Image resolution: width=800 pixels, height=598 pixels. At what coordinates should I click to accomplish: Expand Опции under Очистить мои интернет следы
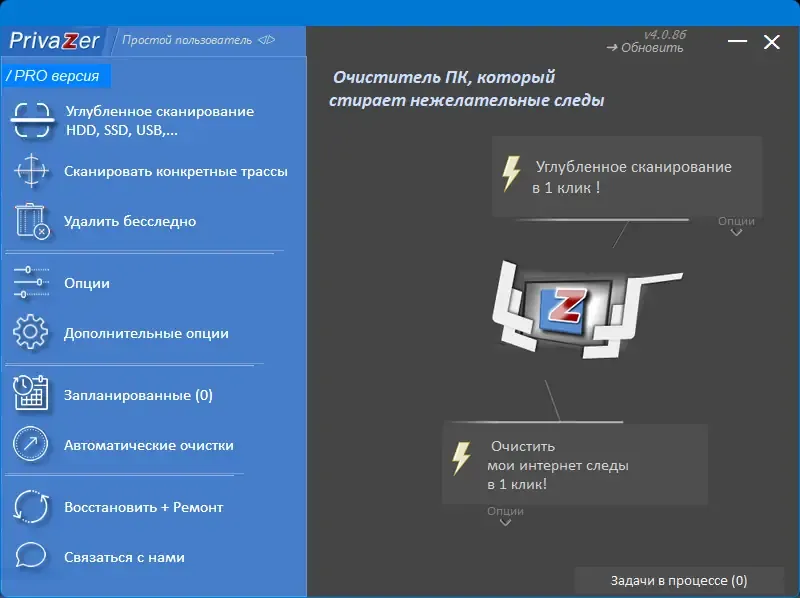click(x=504, y=515)
